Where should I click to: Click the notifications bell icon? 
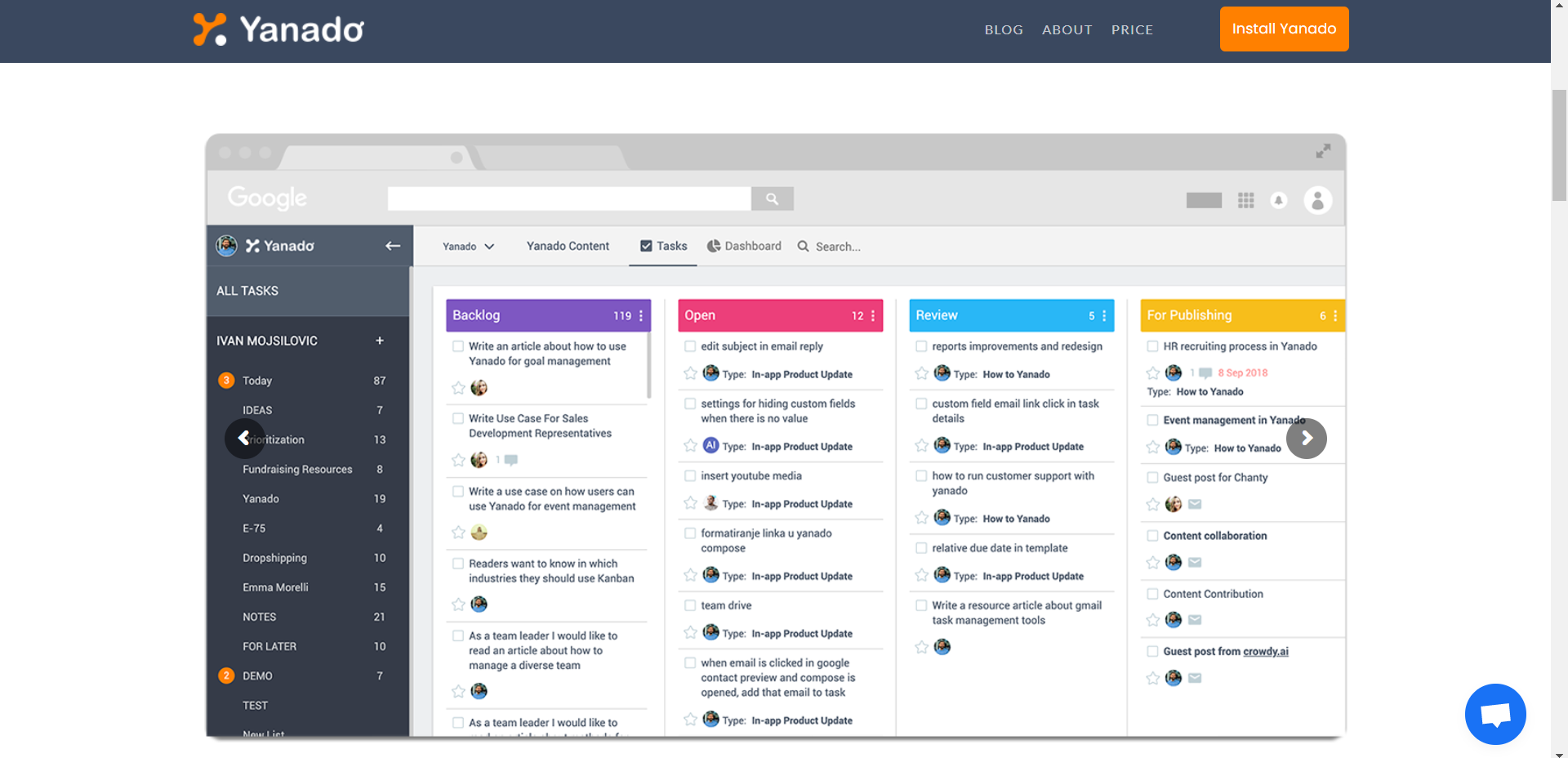click(1279, 200)
